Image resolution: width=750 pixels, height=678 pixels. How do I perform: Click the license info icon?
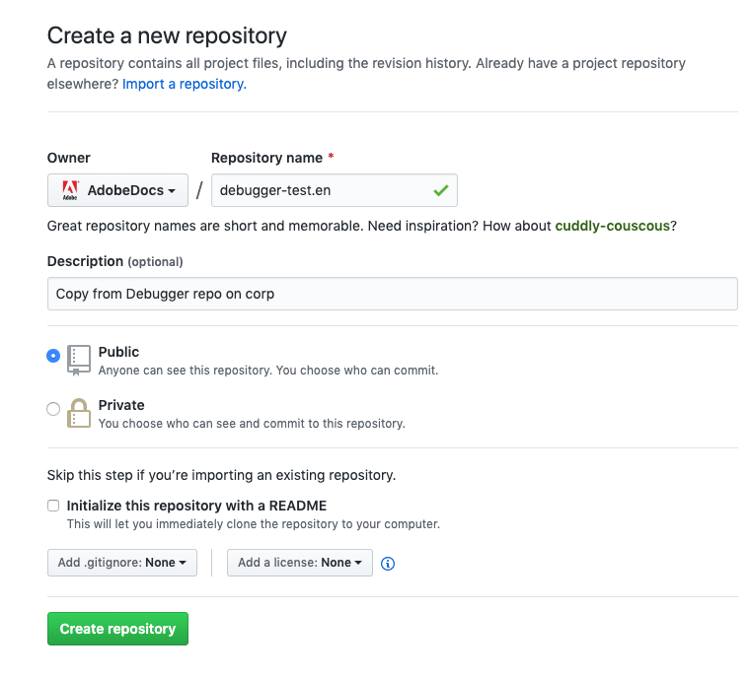(x=388, y=563)
